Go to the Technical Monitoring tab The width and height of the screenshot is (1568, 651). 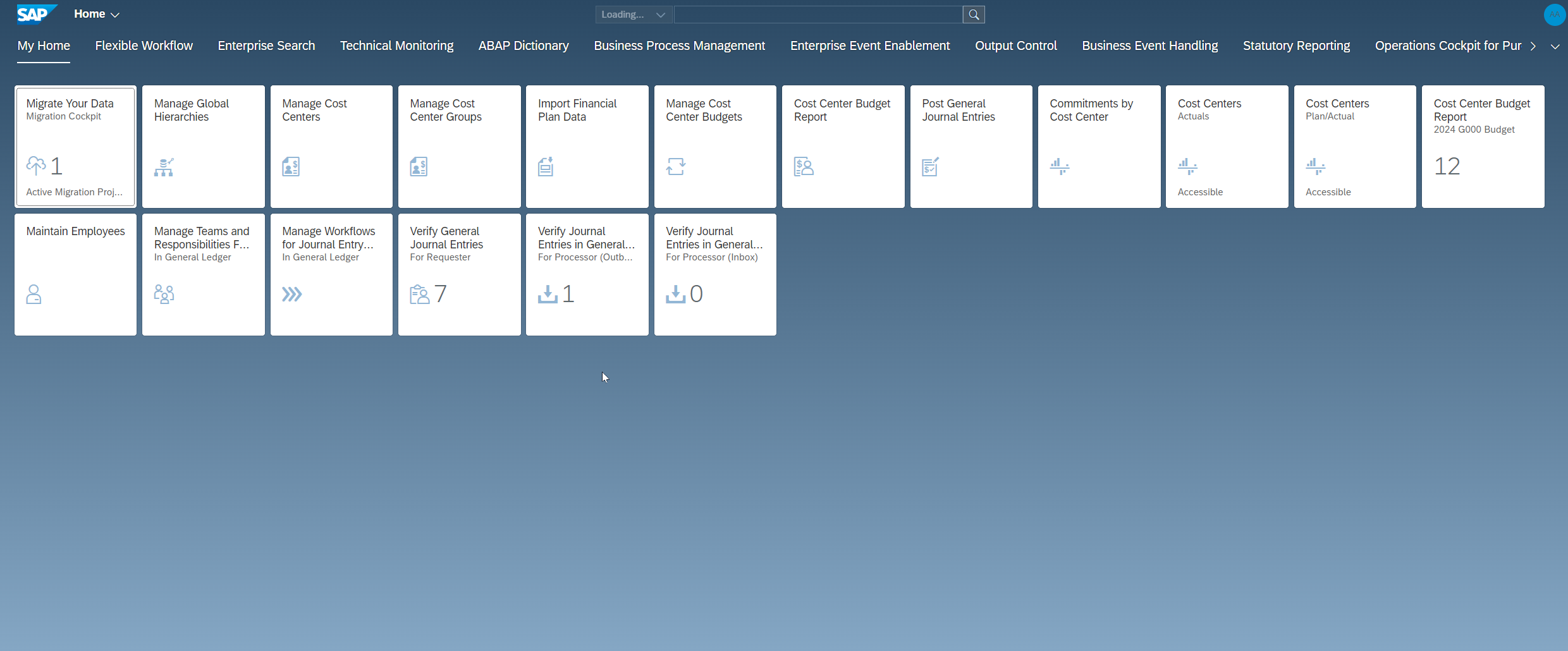click(396, 46)
